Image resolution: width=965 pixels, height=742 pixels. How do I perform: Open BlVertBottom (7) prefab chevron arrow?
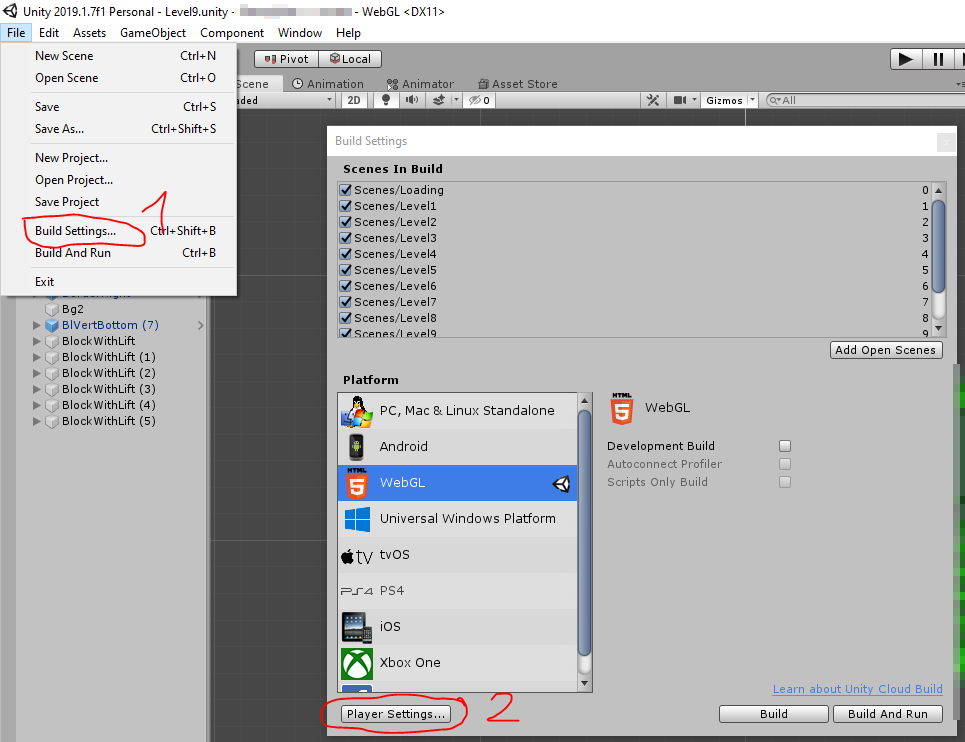[201, 325]
